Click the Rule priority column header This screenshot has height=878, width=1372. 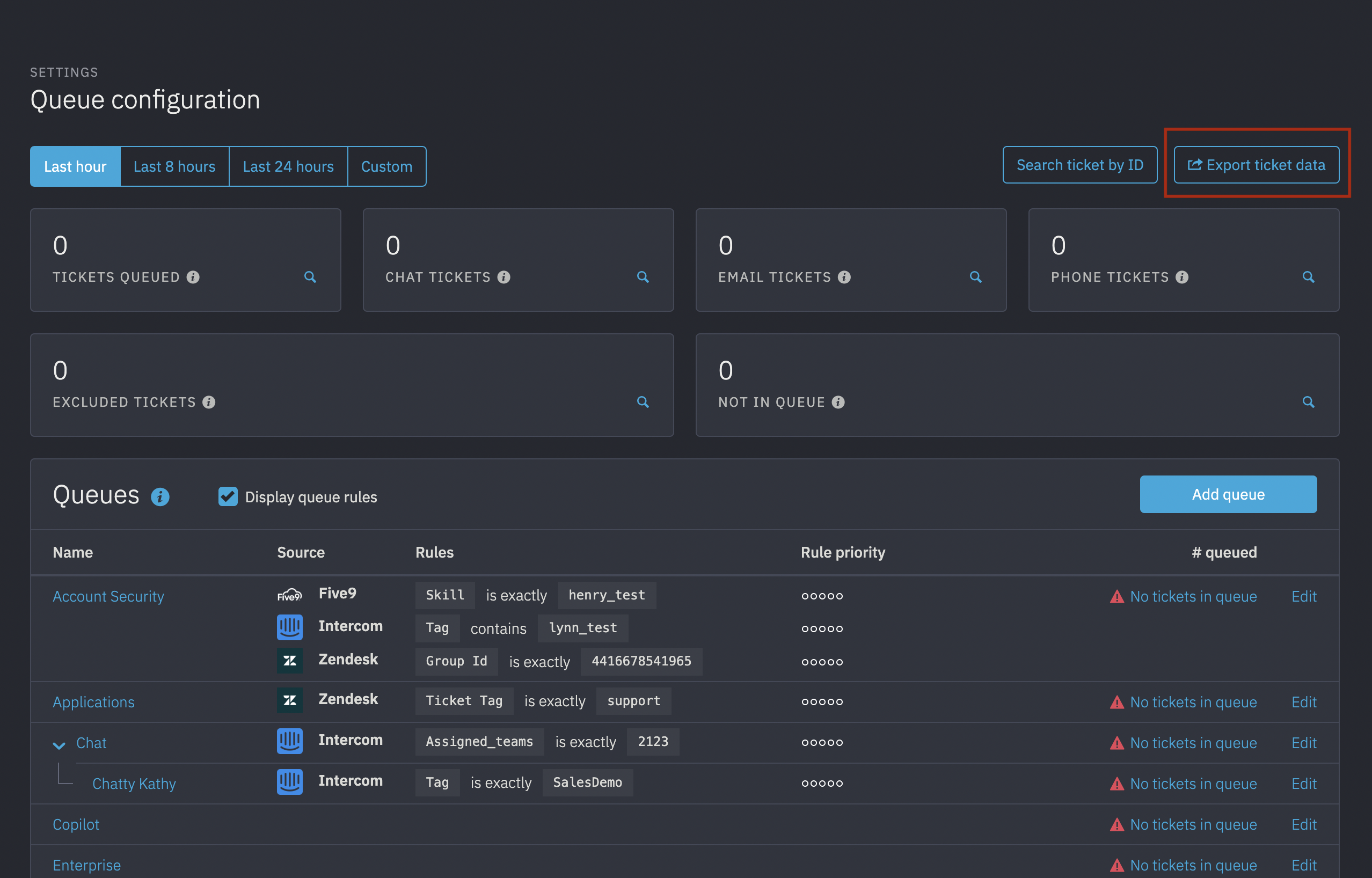tap(843, 552)
